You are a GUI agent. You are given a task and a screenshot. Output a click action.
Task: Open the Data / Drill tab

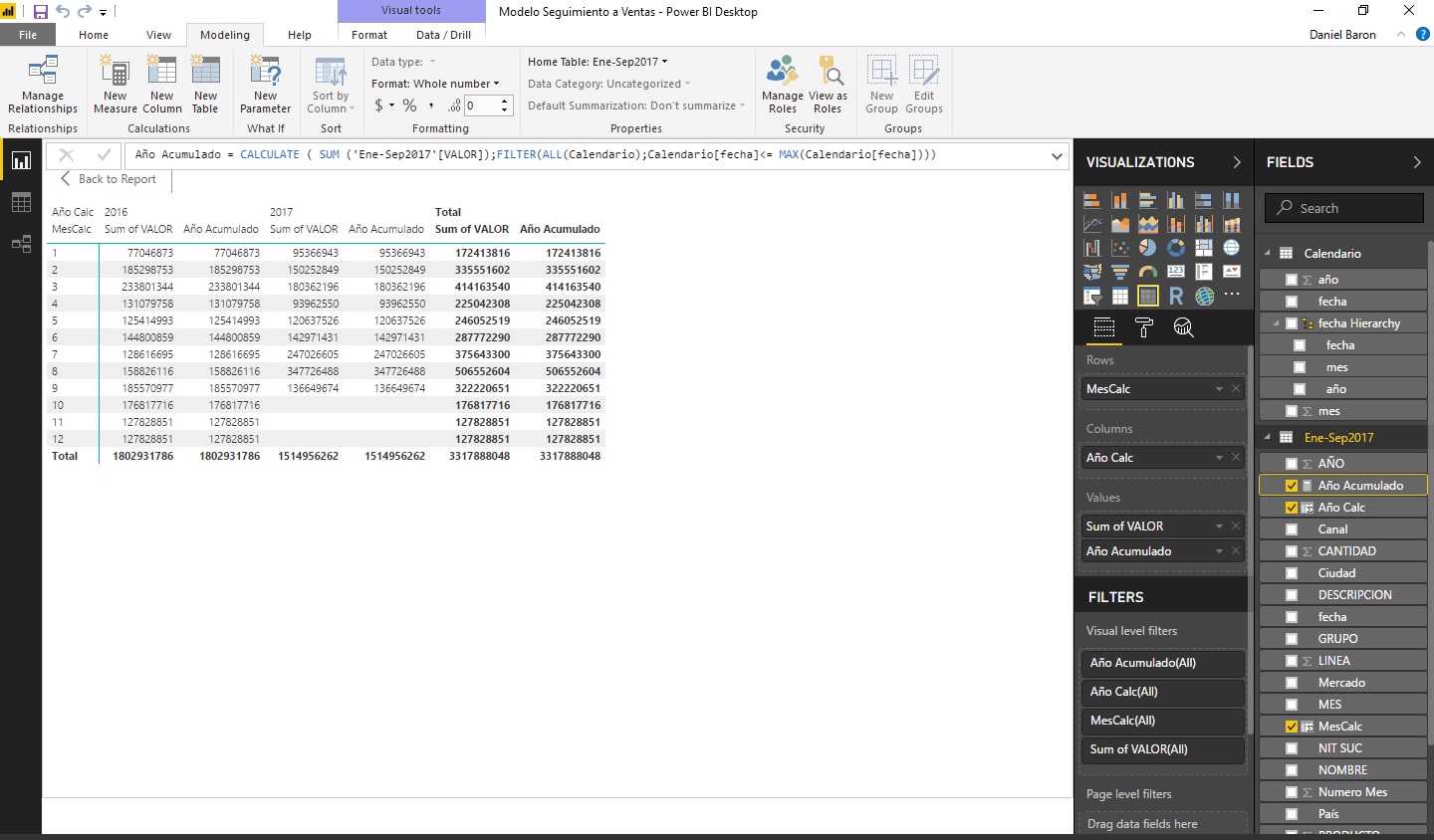coord(443,35)
